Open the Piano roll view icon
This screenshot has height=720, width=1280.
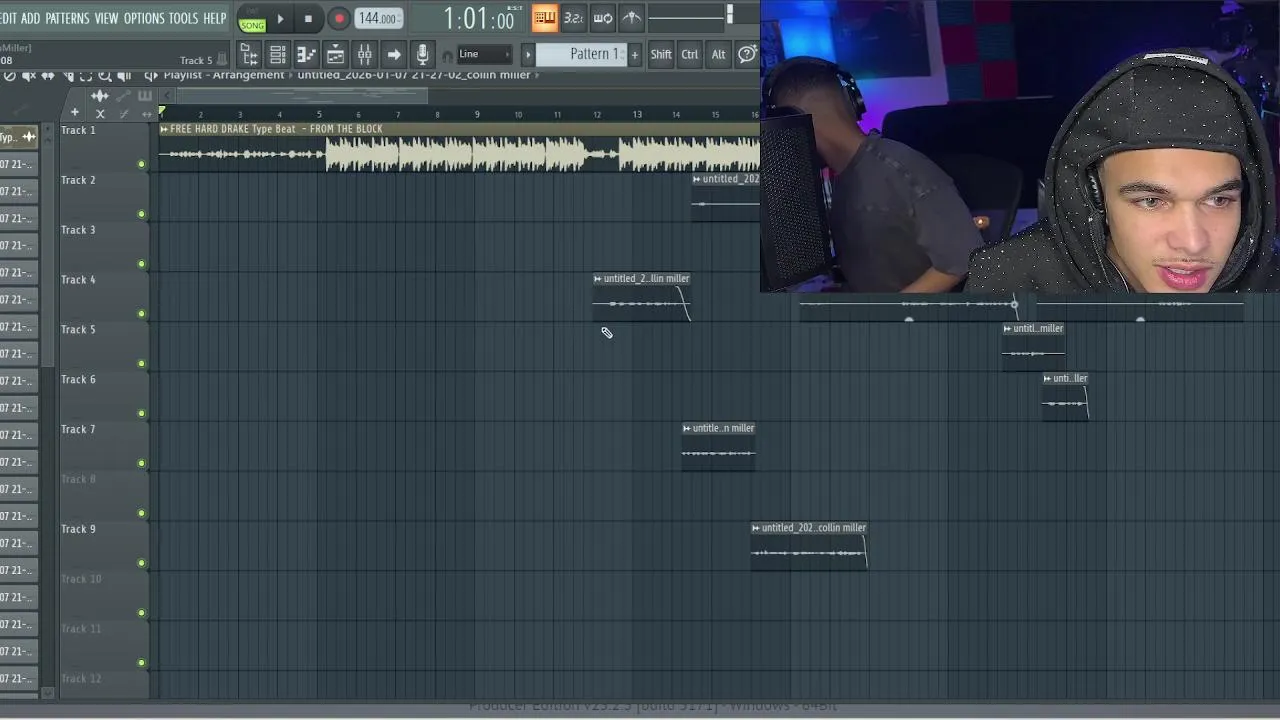(307, 54)
